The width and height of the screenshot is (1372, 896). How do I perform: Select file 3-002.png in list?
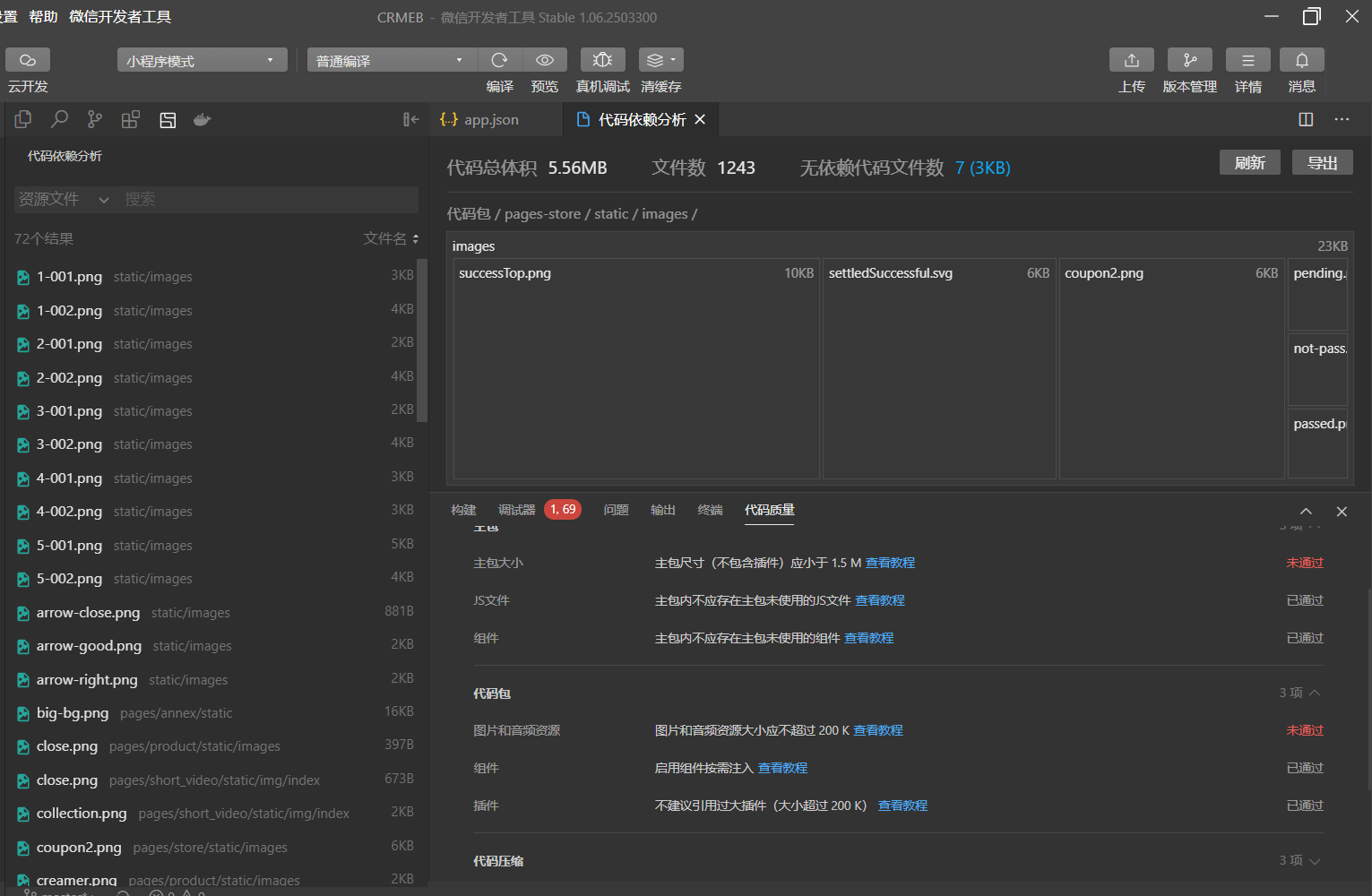point(215,444)
